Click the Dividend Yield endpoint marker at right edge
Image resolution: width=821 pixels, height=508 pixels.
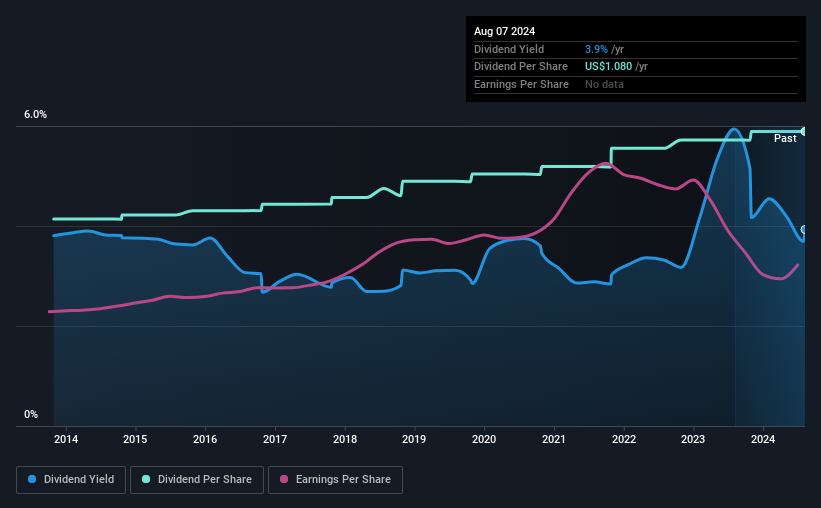(803, 229)
